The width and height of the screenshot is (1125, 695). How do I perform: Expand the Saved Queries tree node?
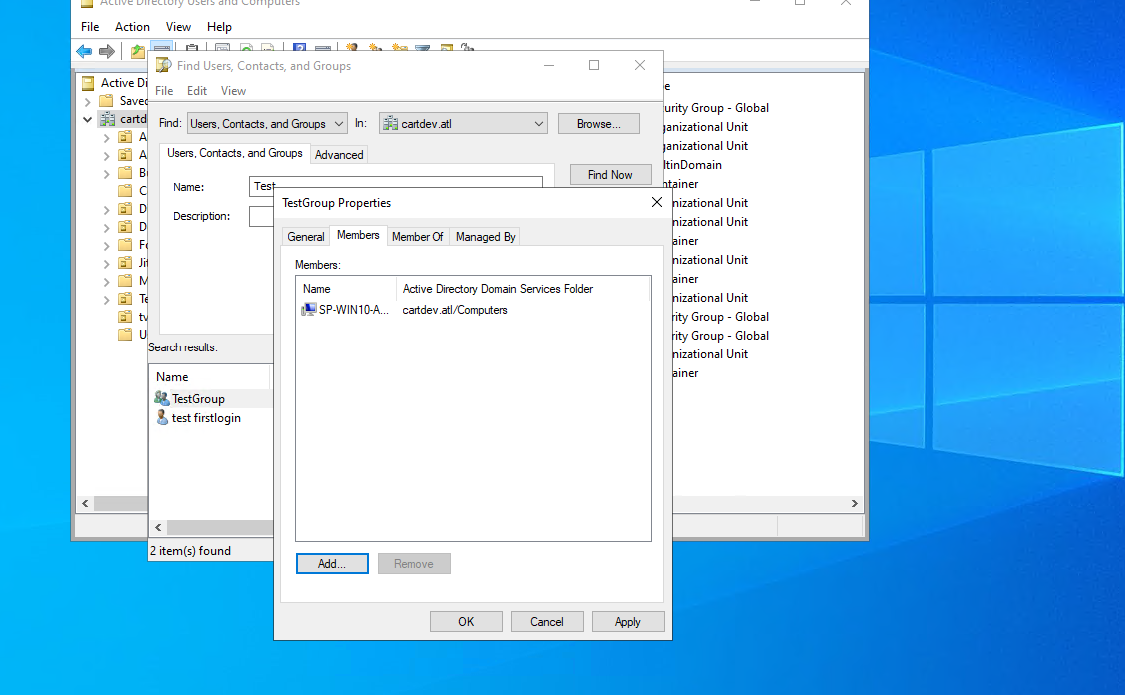(x=88, y=101)
